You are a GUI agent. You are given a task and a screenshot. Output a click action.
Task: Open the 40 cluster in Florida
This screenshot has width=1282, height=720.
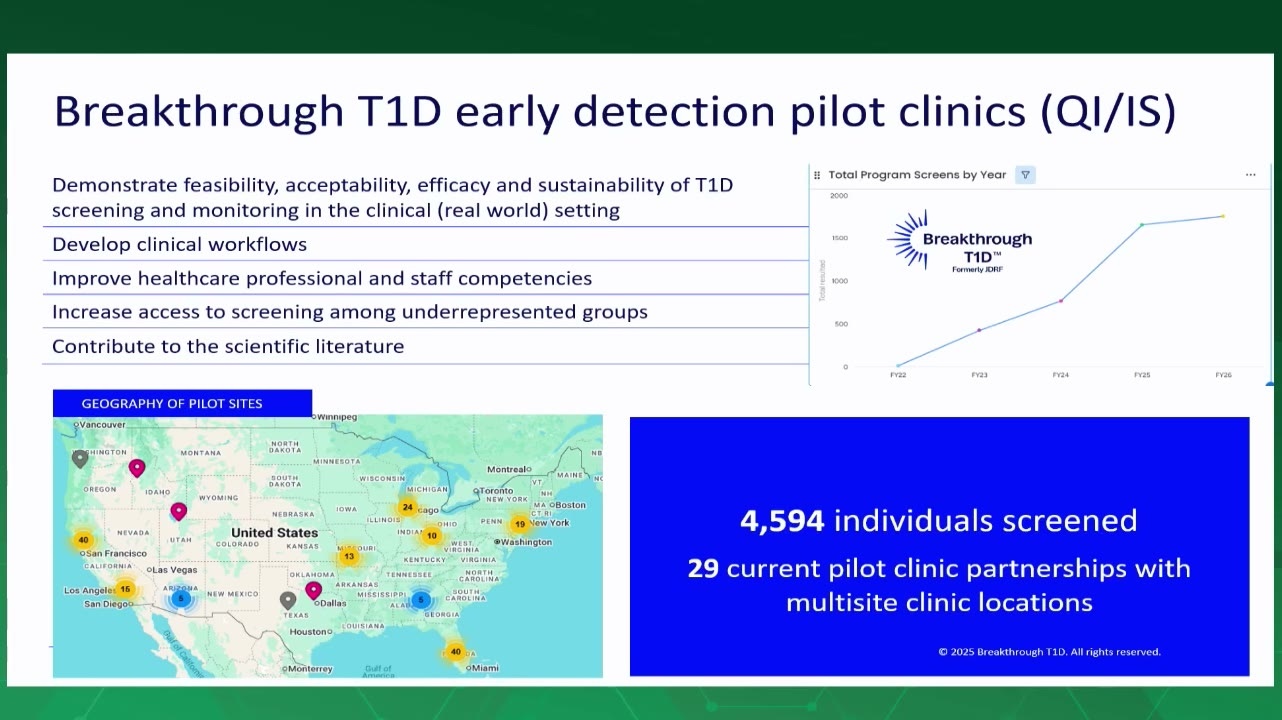pyautogui.click(x=456, y=652)
